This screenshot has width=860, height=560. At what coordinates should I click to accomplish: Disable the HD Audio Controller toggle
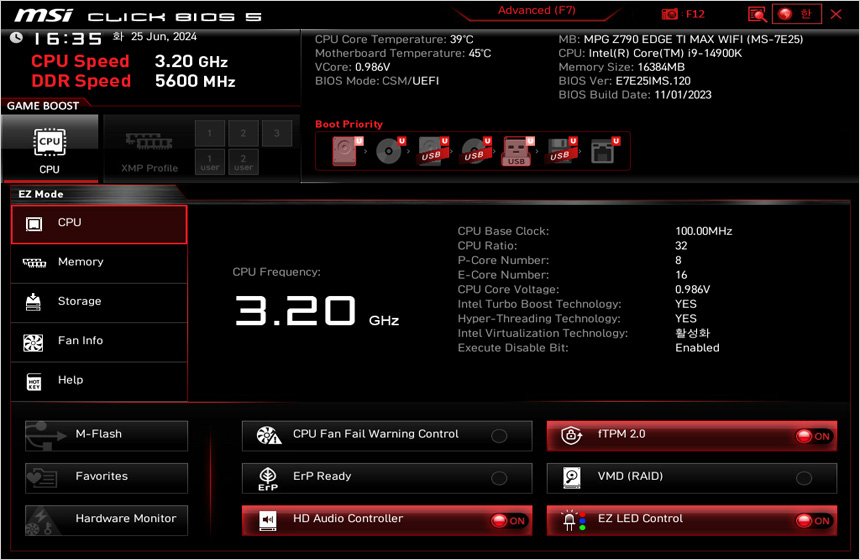(507, 521)
